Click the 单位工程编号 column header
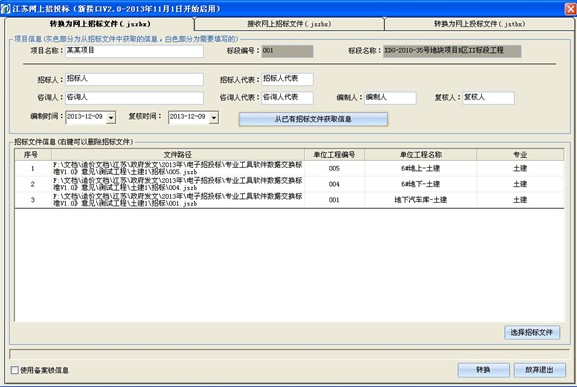 tap(334, 155)
